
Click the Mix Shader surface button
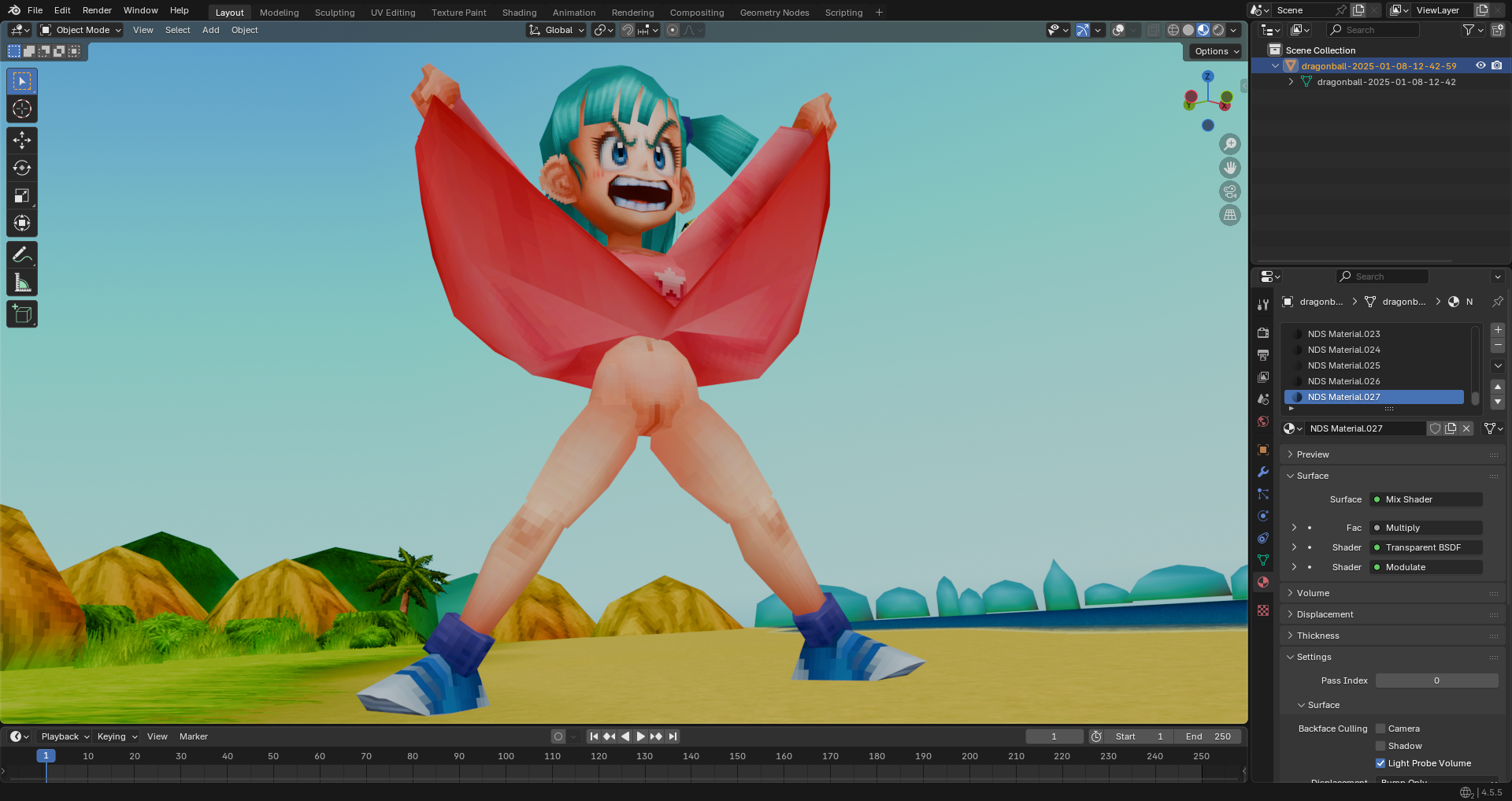click(1426, 499)
